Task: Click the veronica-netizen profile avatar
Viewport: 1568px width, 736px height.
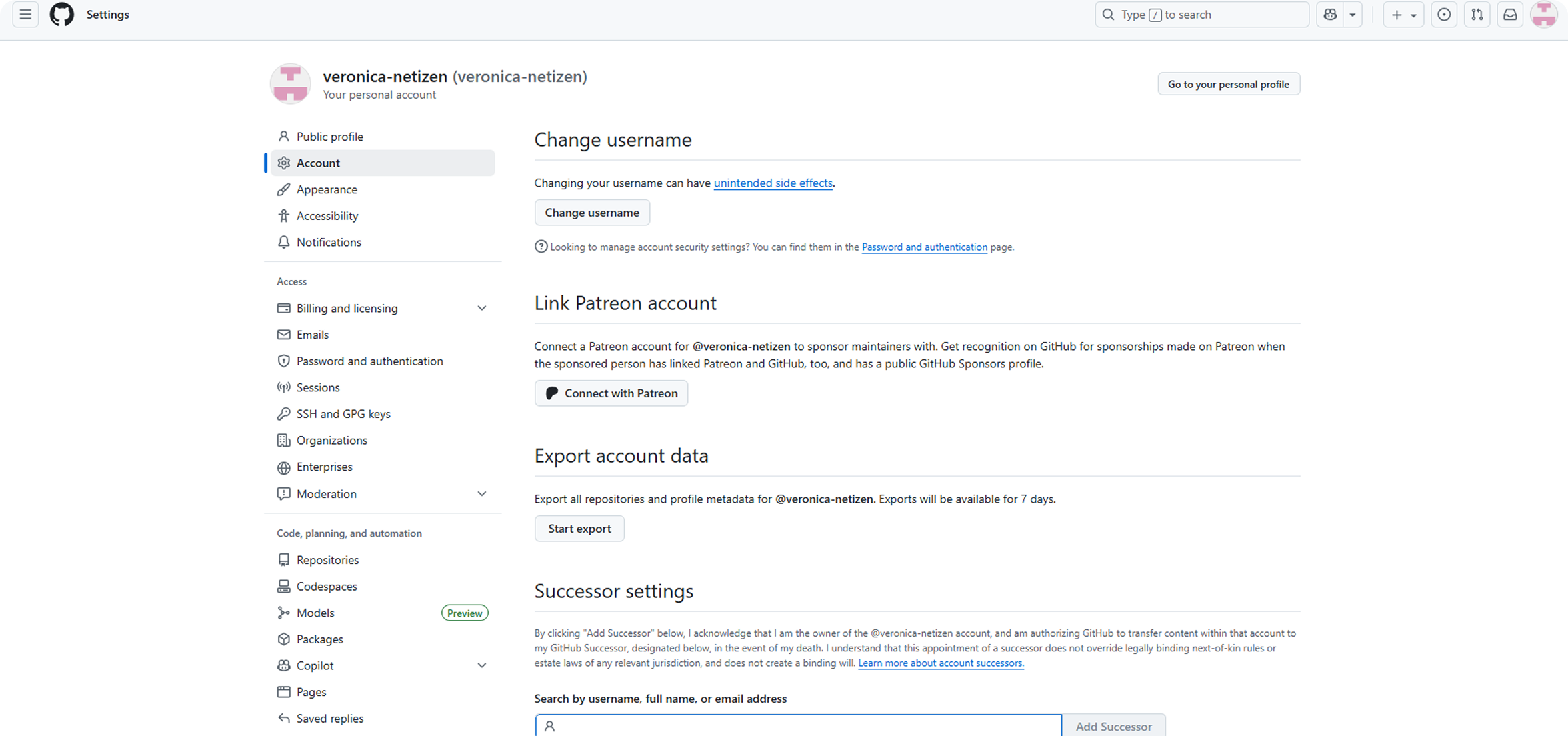Action: click(290, 84)
